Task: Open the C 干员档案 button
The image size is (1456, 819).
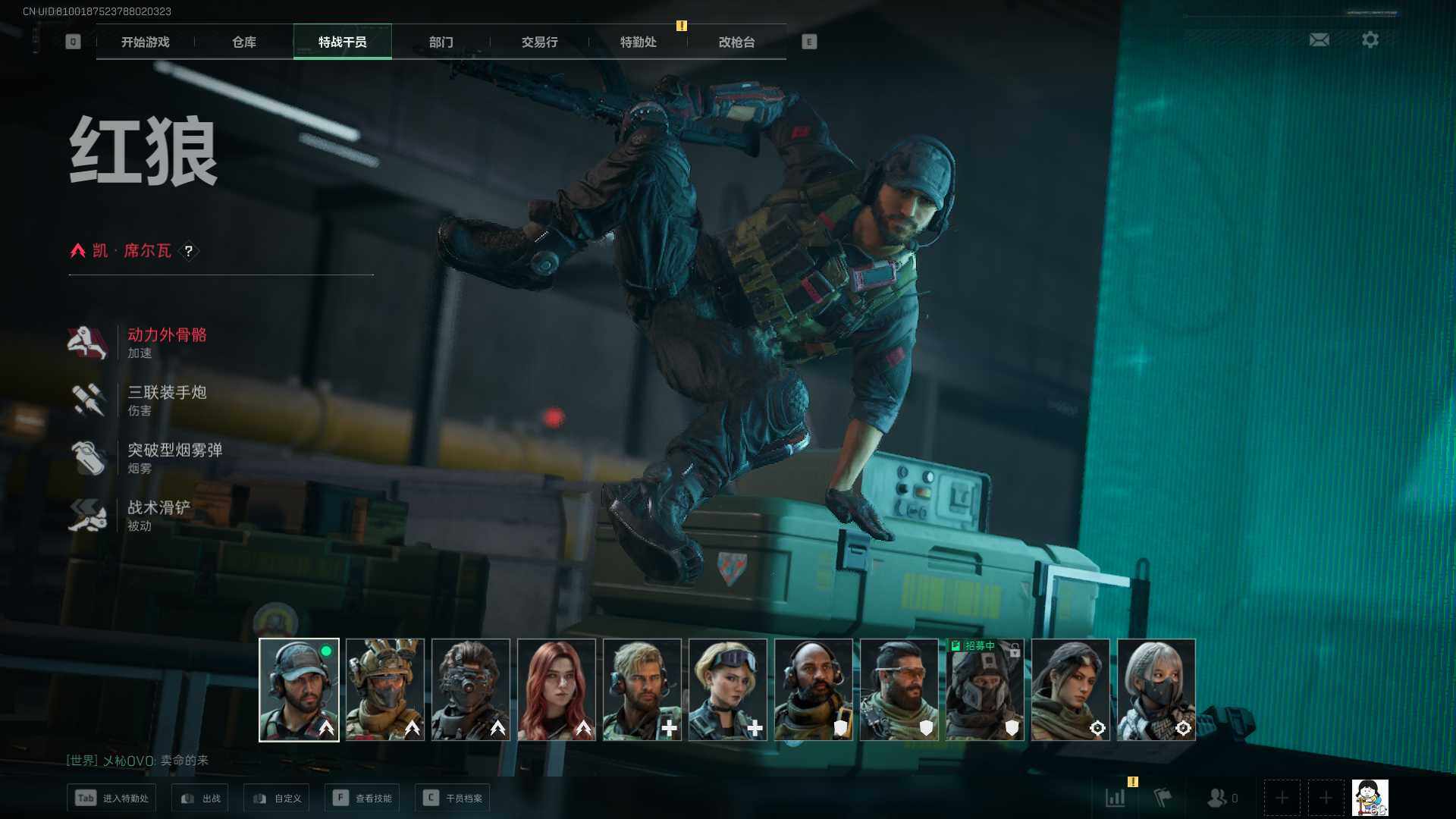Action: pos(453,798)
